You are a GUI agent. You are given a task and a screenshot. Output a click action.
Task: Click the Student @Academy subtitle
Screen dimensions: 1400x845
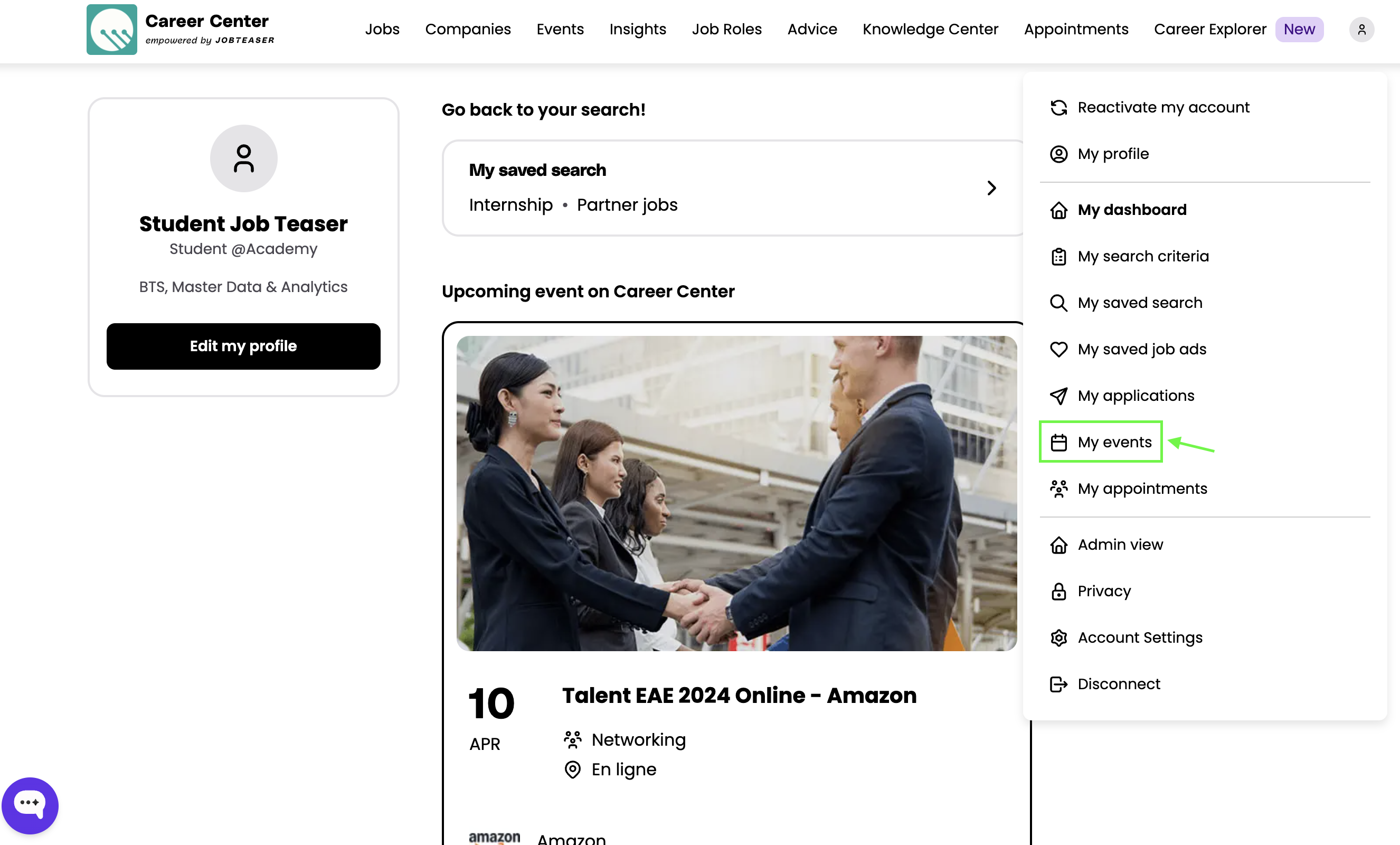(x=243, y=249)
